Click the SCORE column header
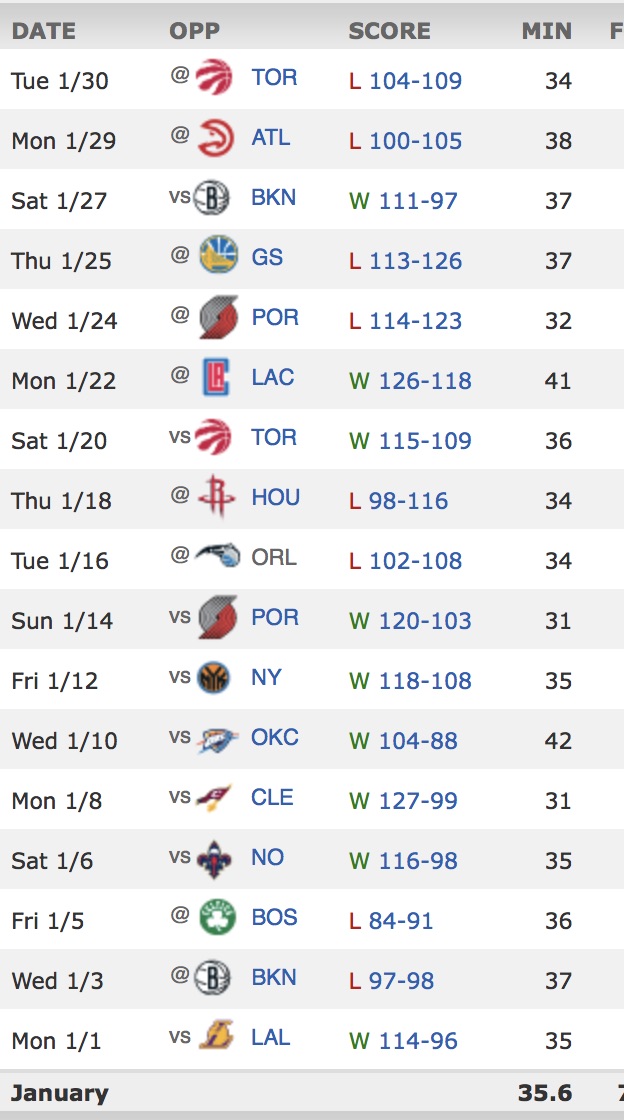Image resolution: width=624 pixels, height=1120 pixels. pos(389,31)
